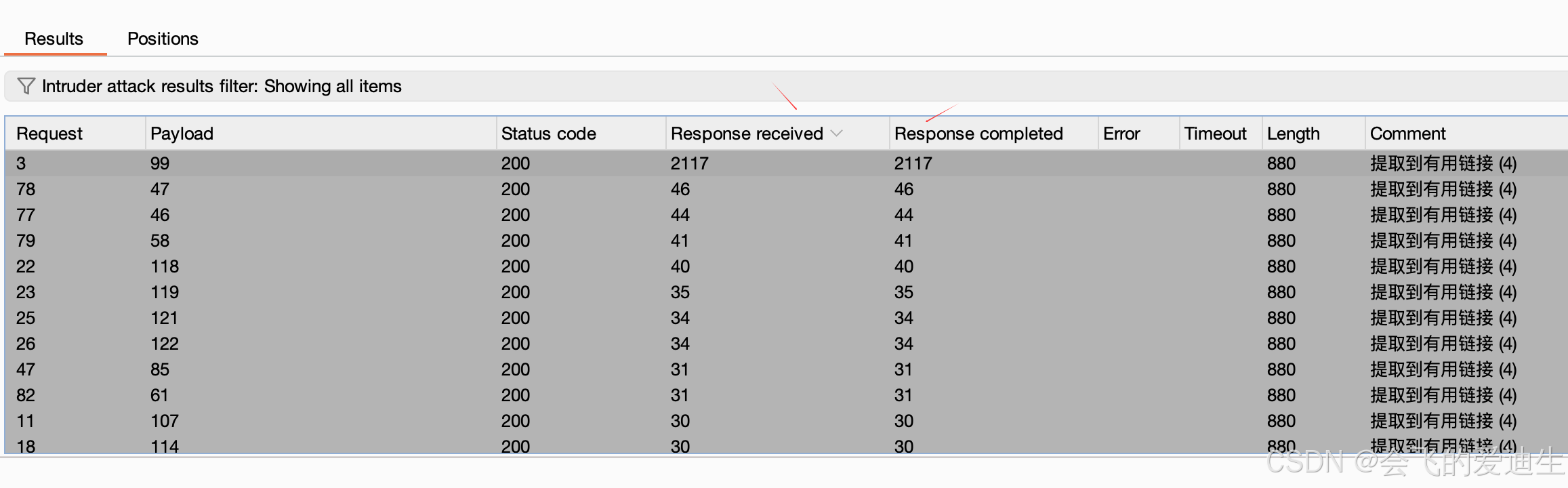Select request 79 row
The height and width of the screenshot is (488, 1568).
[x=786, y=241]
